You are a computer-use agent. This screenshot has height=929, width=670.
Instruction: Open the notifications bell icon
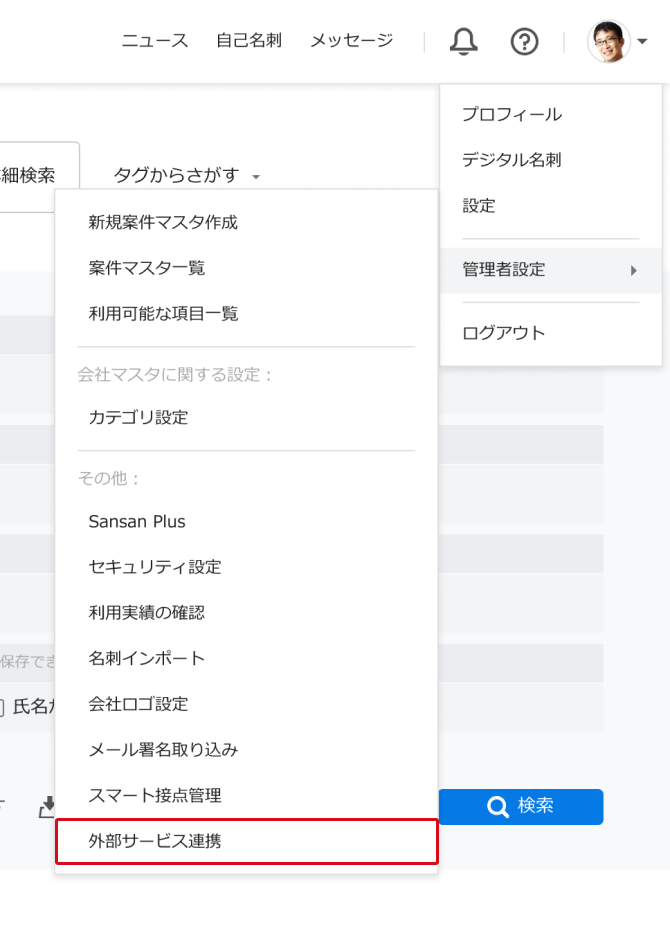pyautogui.click(x=463, y=41)
